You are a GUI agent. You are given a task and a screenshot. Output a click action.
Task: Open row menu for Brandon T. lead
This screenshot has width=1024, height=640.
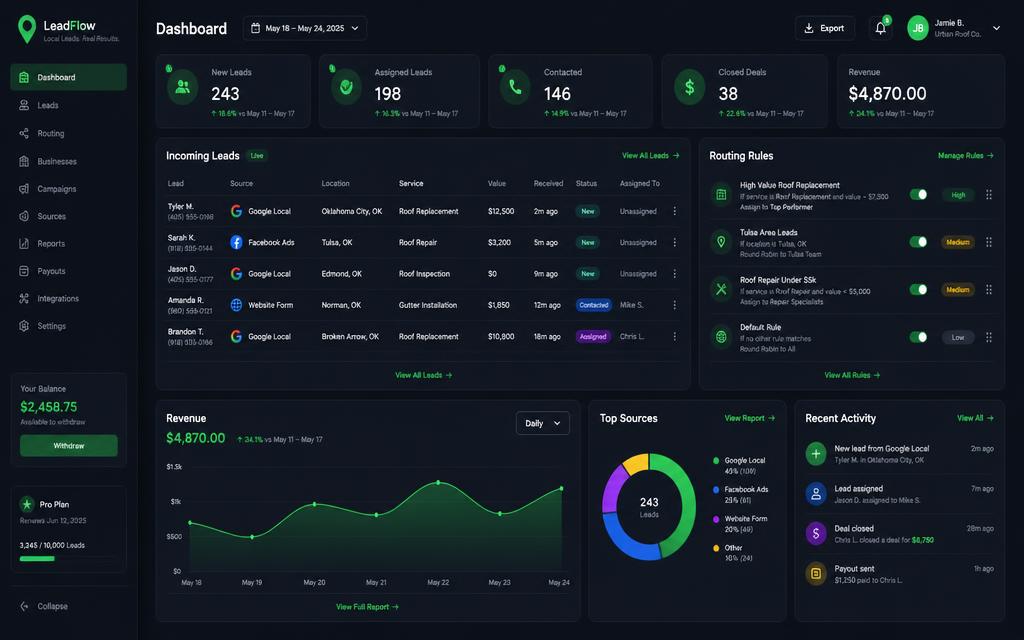pos(675,336)
